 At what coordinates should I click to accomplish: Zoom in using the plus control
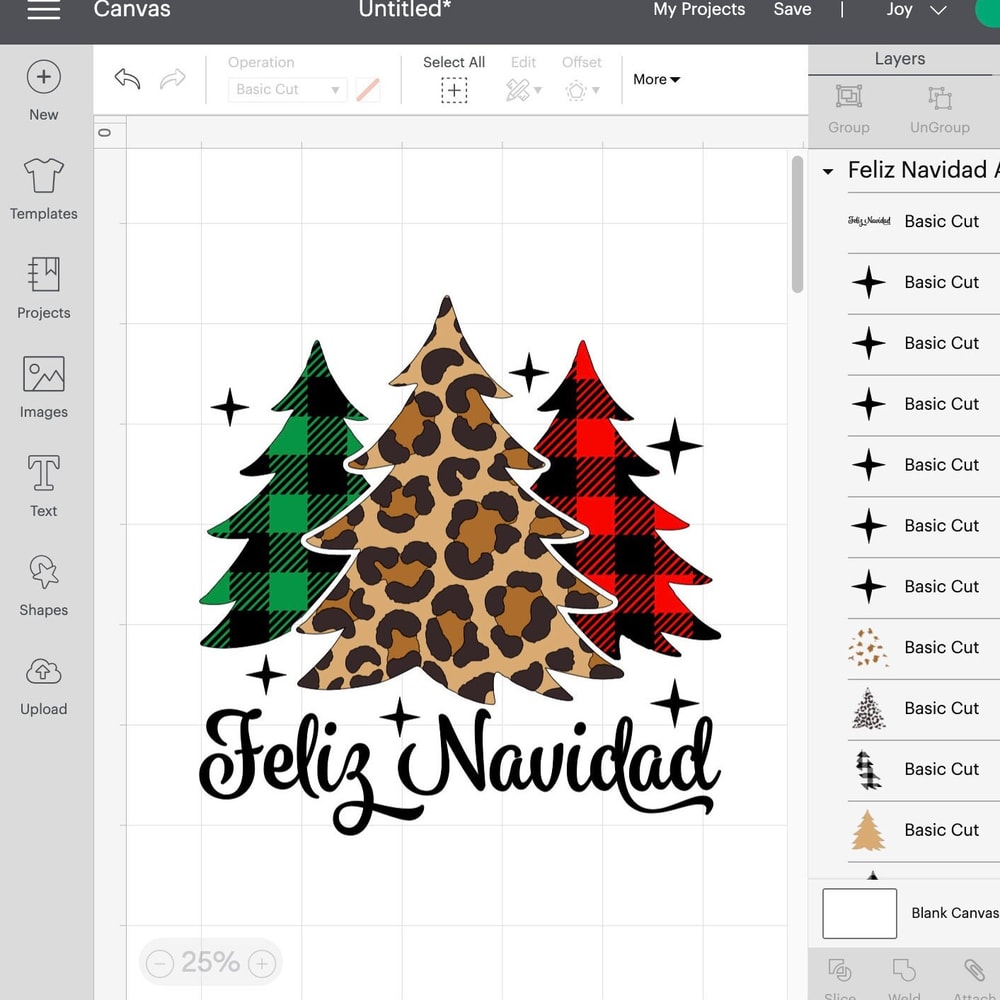(261, 963)
